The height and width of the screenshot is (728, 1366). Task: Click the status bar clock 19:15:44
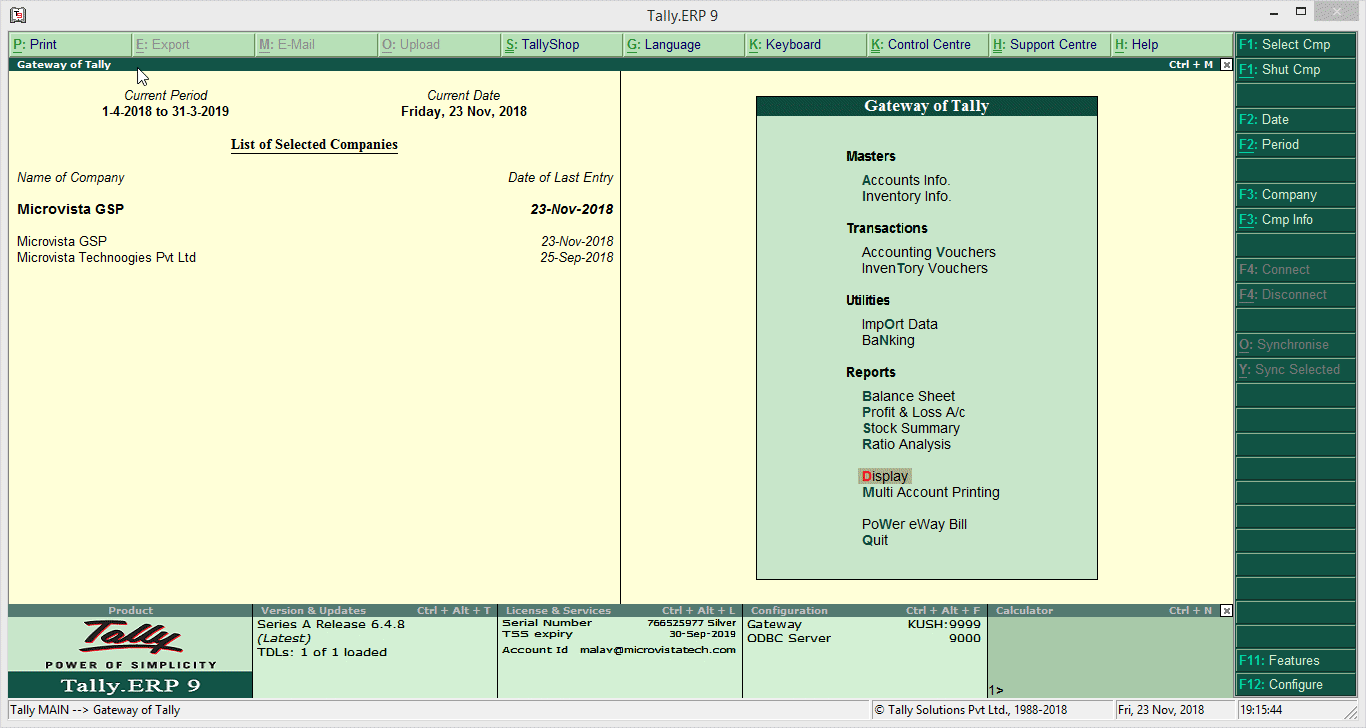coord(1260,710)
